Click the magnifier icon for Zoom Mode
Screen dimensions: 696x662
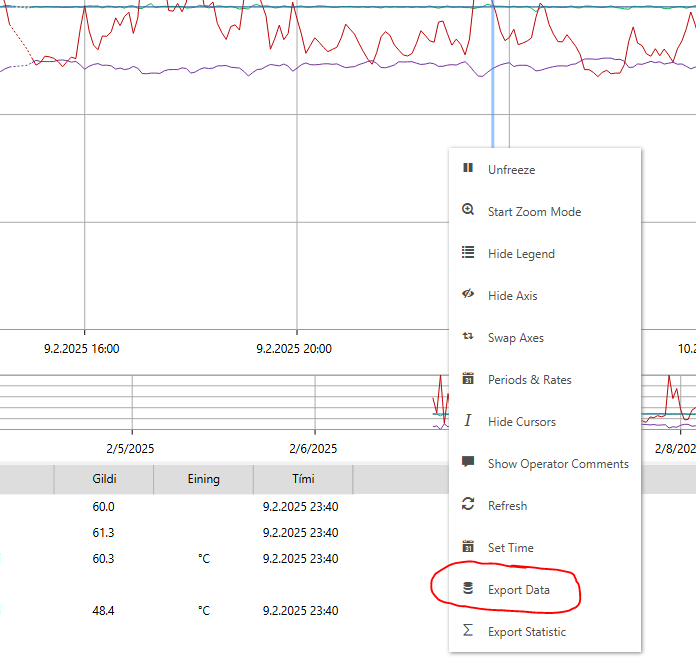pos(467,211)
